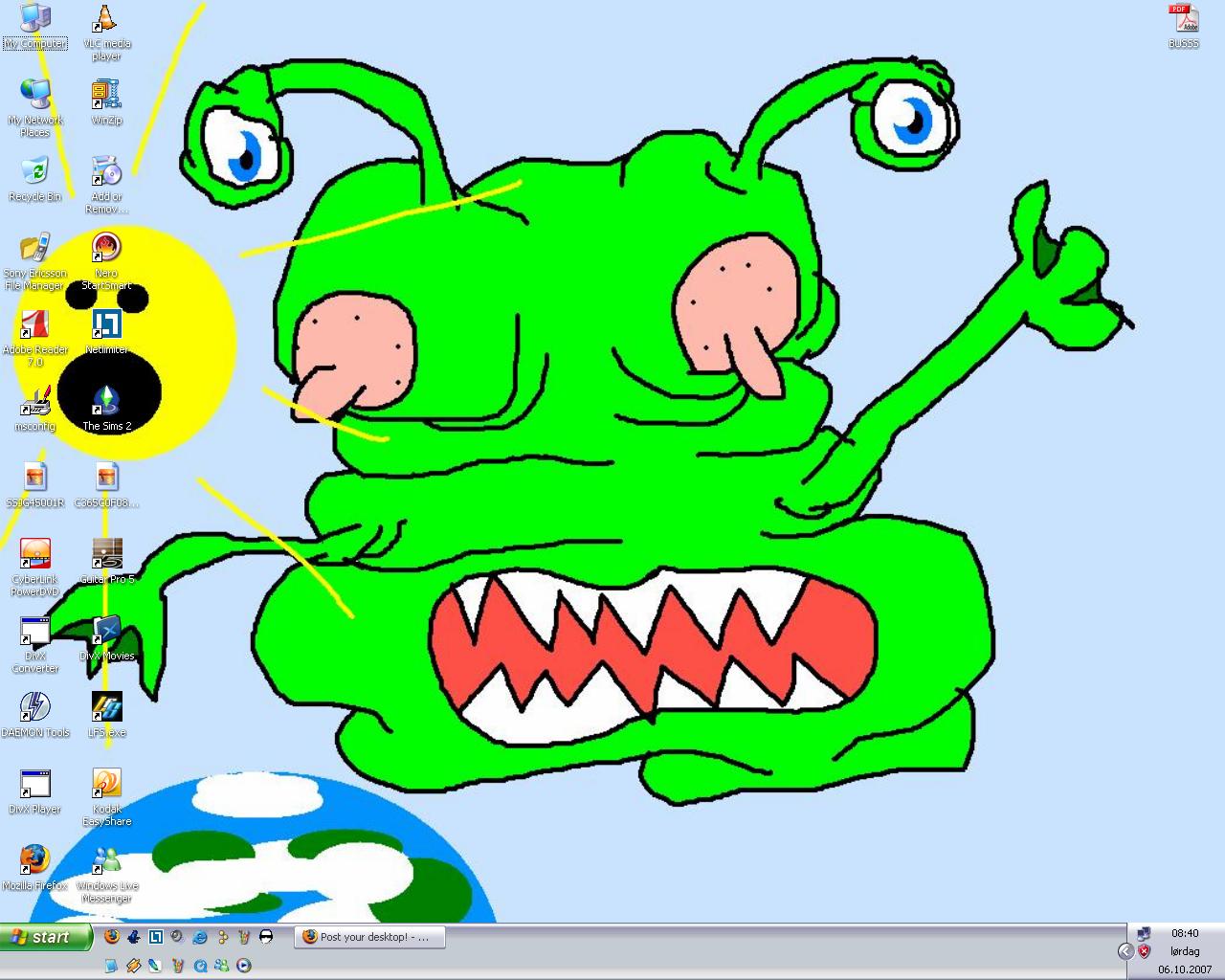Open the network connection tray icon
The height and width of the screenshot is (980, 1225).
tap(1144, 934)
